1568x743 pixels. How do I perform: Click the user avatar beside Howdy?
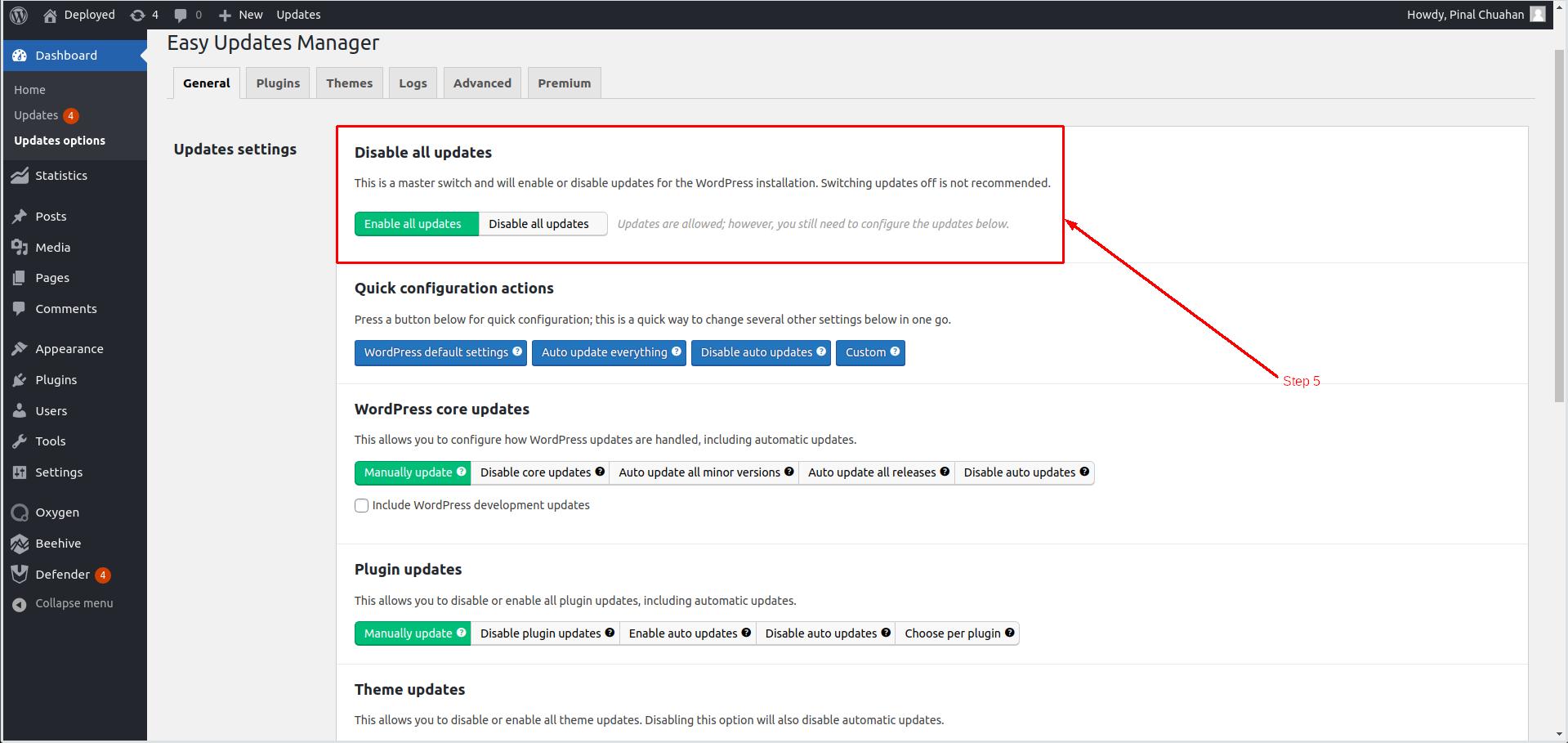[x=1538, y=15]
